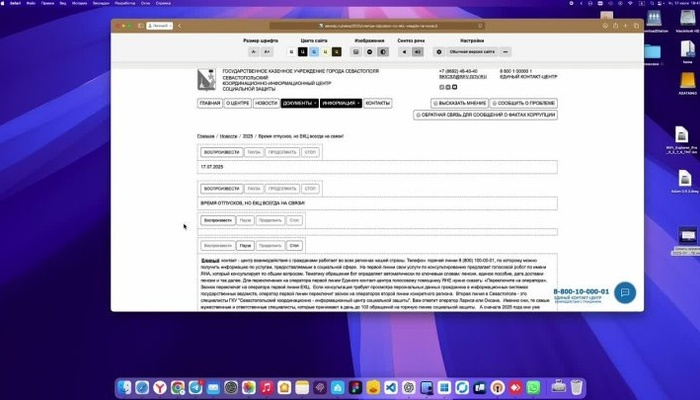Switch images to grayscale contrast mode
The height and width of the screenshot is (400, 700).
pyautogui.click(x=383, y=52)
